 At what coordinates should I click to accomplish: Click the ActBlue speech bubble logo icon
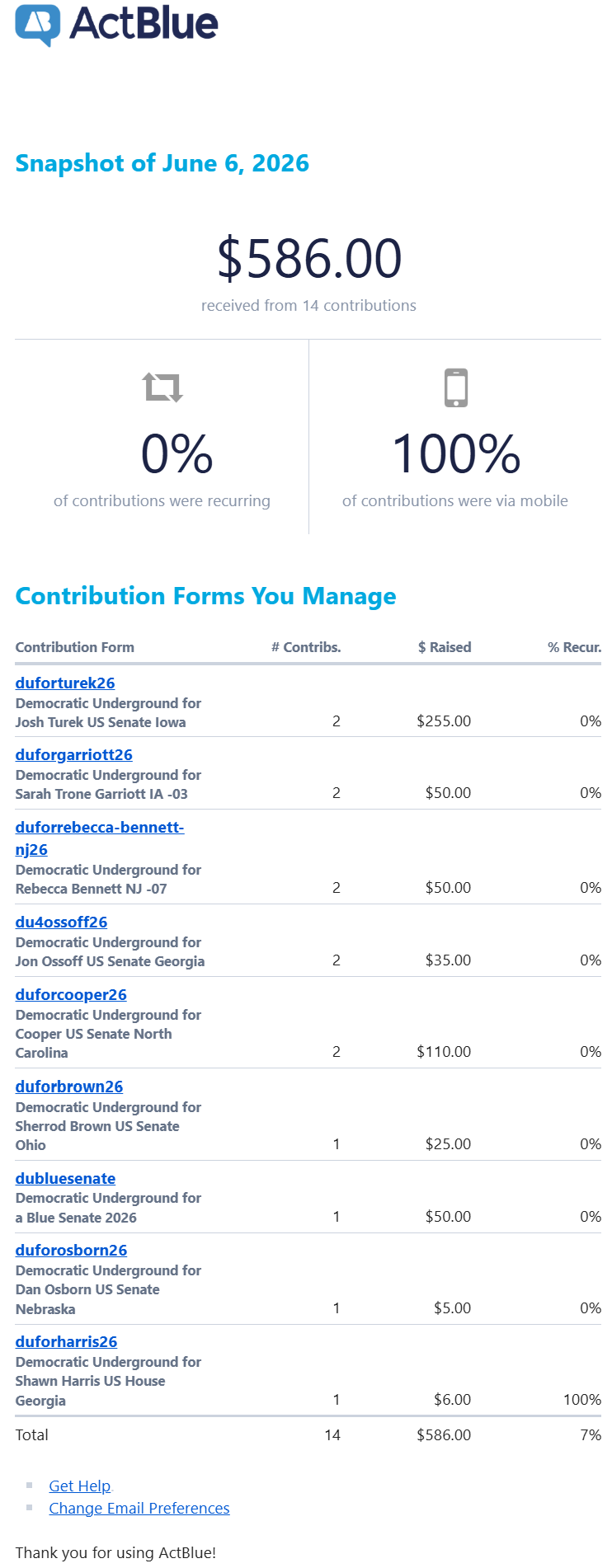pyautogui.click(x=38, y=25)
